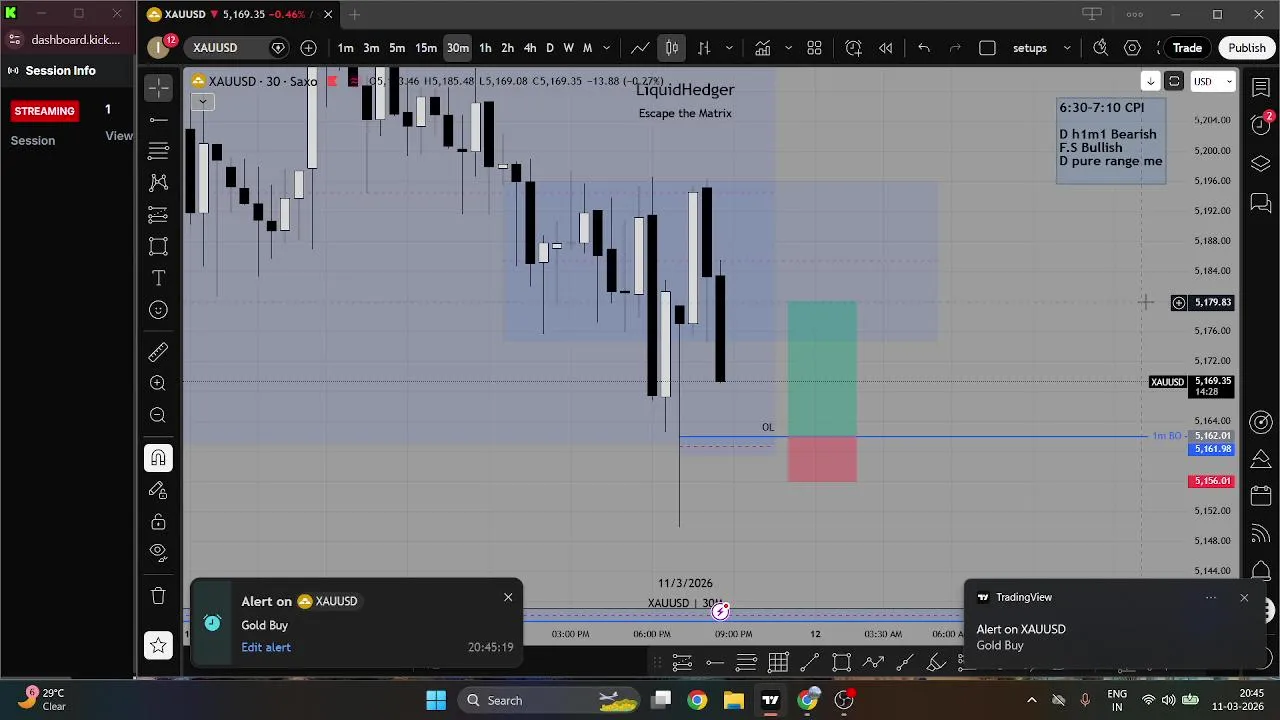Screen dimensions: 1280x720
Task: Select the 4h timeframe
Action: 530,48
